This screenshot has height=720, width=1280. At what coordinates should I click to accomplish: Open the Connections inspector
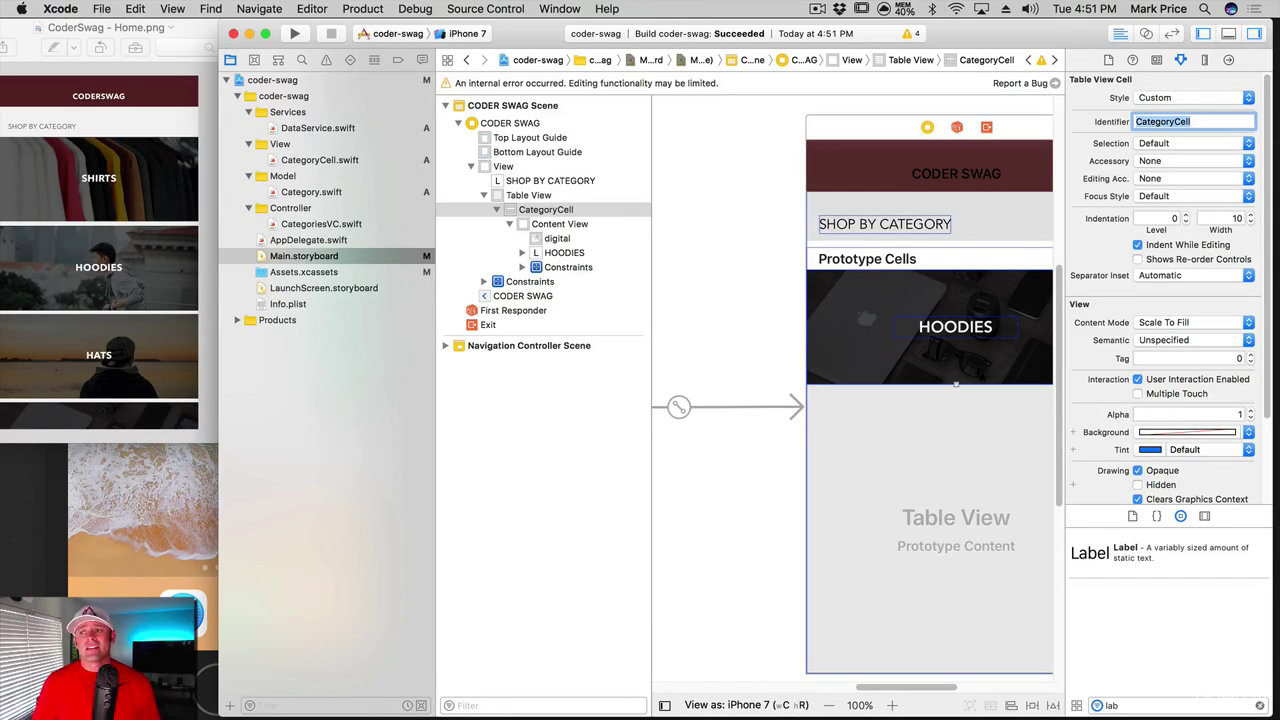tap(1228, 60)
